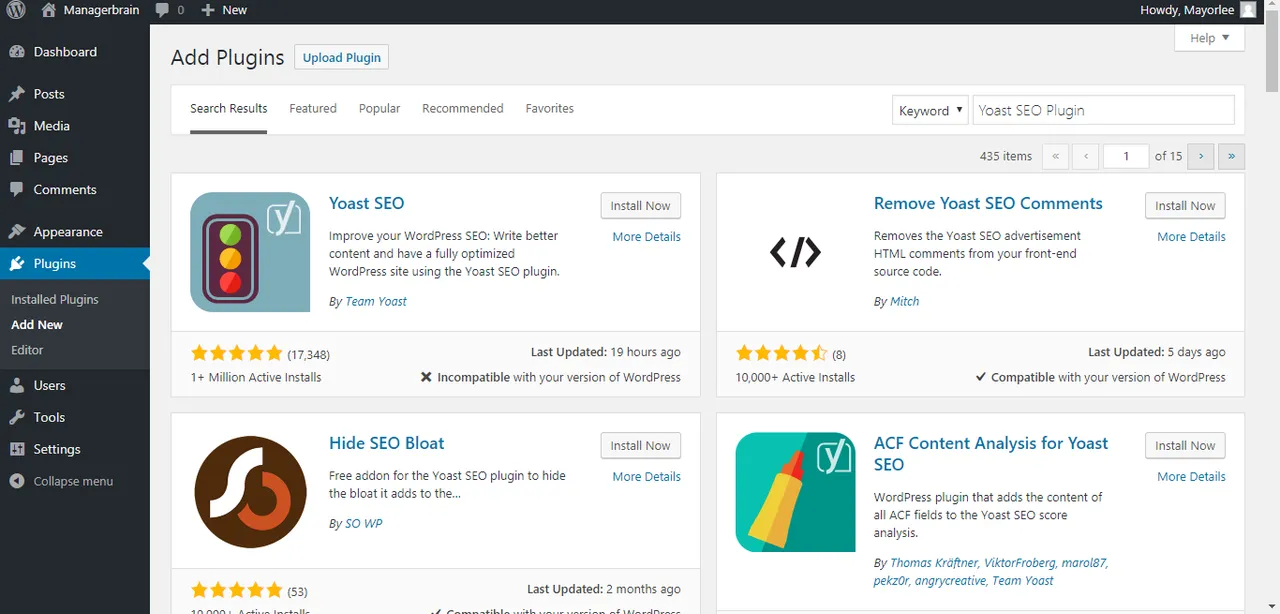Open the comments bubble icon in admin bar
The height and width of the screenshot is (614, 1280).
(x=162, y=10)
